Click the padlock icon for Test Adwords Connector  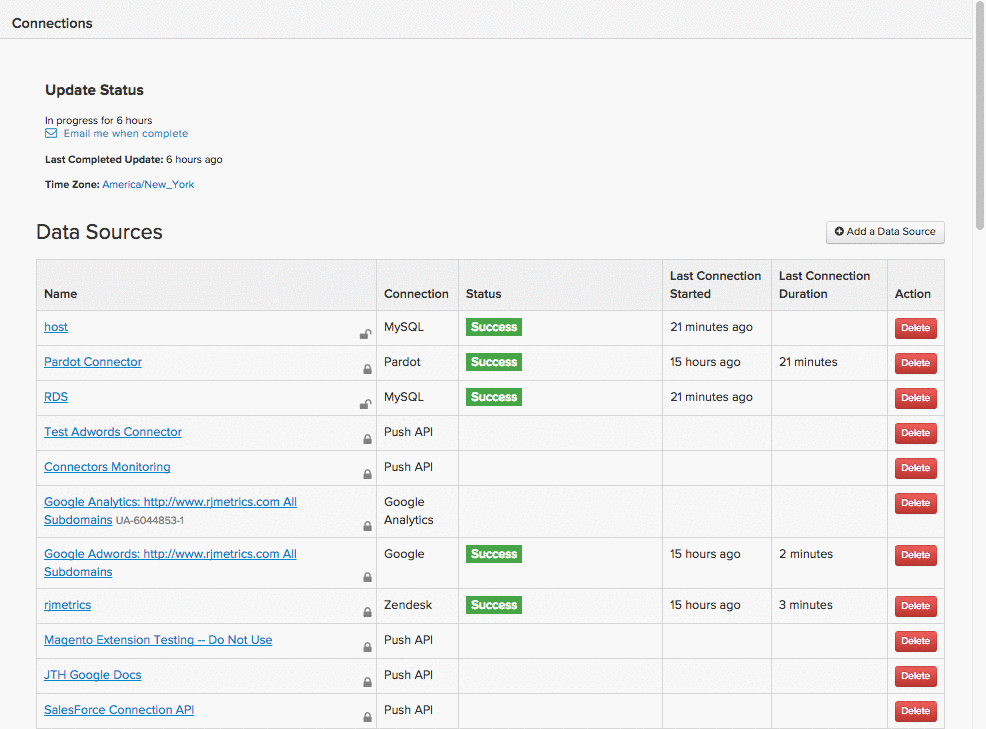pyautogui.click(x=366, y=439)
